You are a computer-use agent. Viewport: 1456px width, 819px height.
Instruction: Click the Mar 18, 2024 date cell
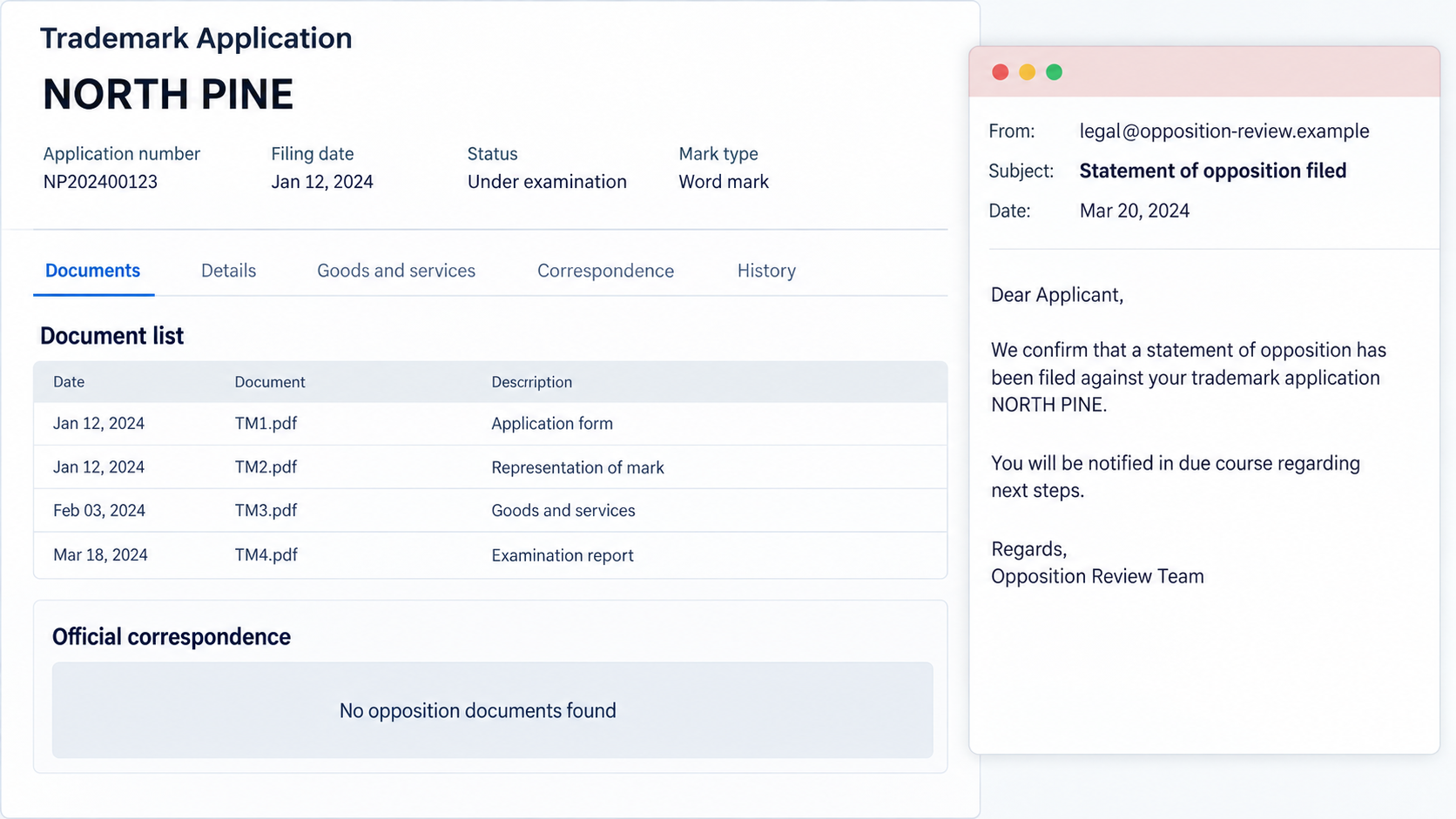coord(100,555)
